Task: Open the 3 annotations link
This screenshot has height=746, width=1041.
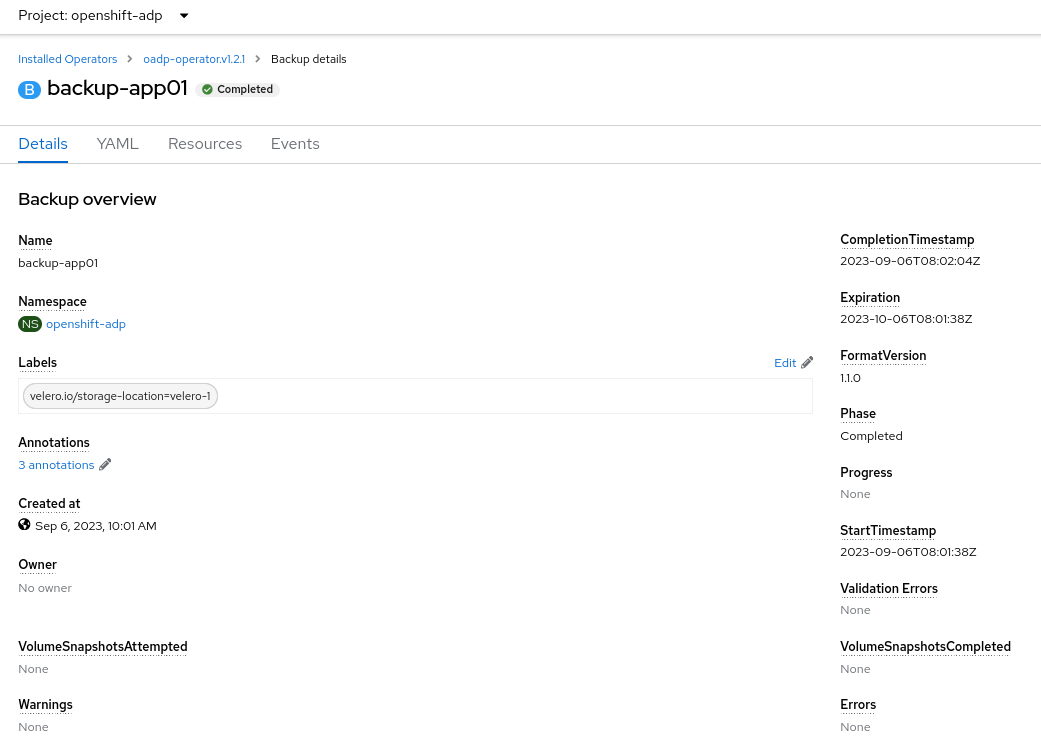Action: pos(56,465)
